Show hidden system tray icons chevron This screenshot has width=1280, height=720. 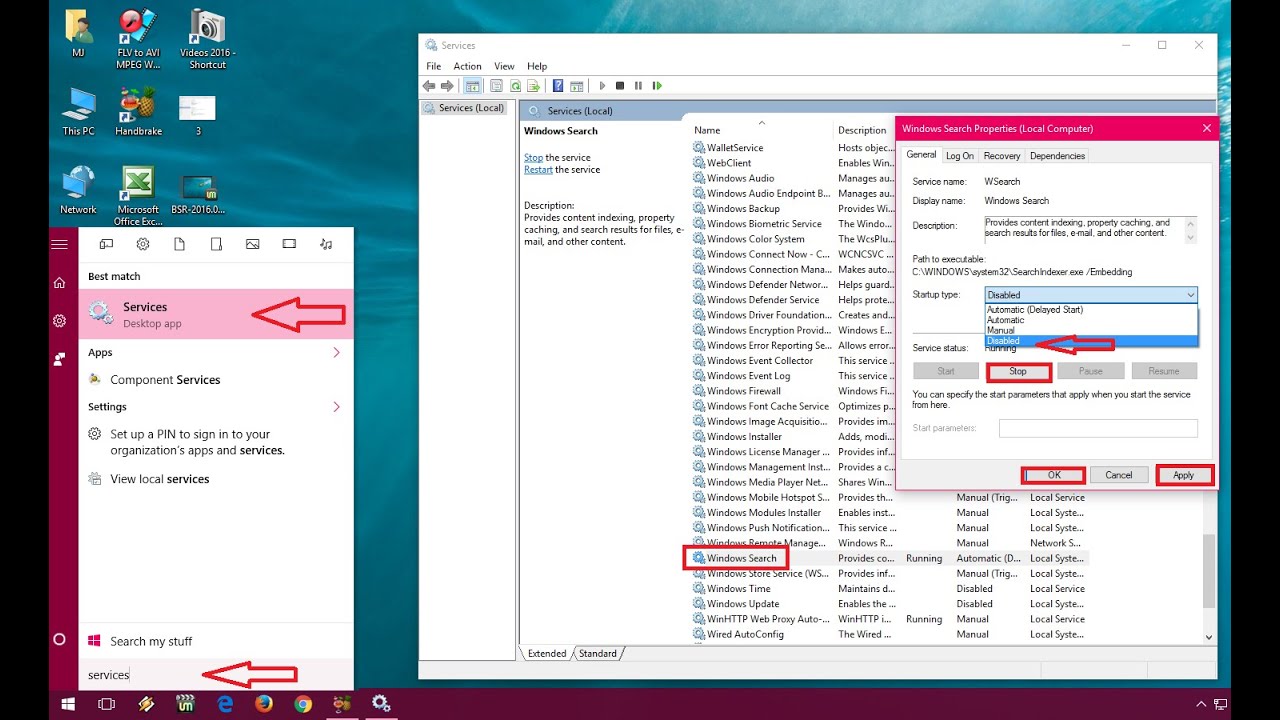point(1201,704)
